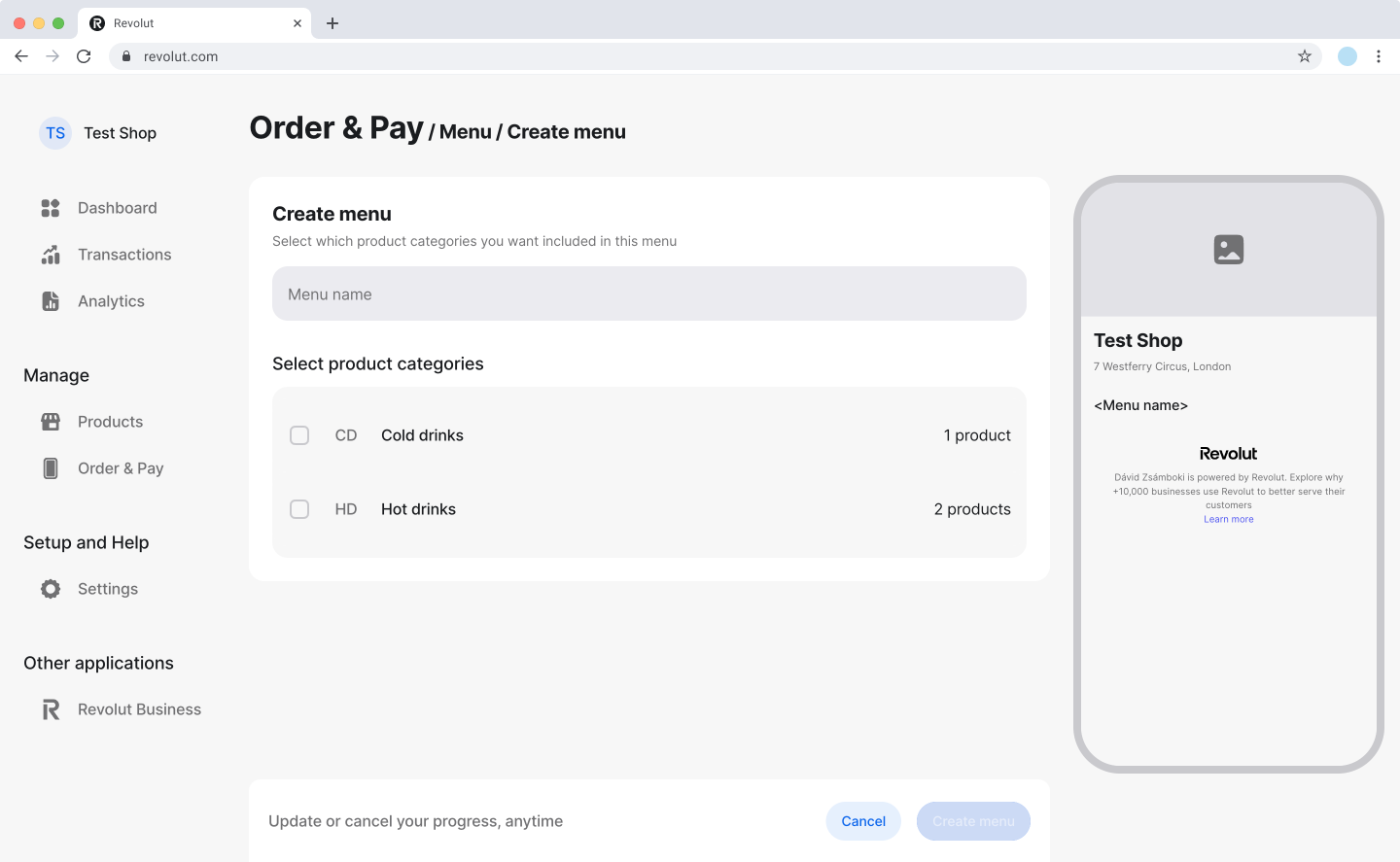Viewport: 1400px width, 862px height.
Task: Select the Revolut browser tab
Action: click(x=194, y=23)
